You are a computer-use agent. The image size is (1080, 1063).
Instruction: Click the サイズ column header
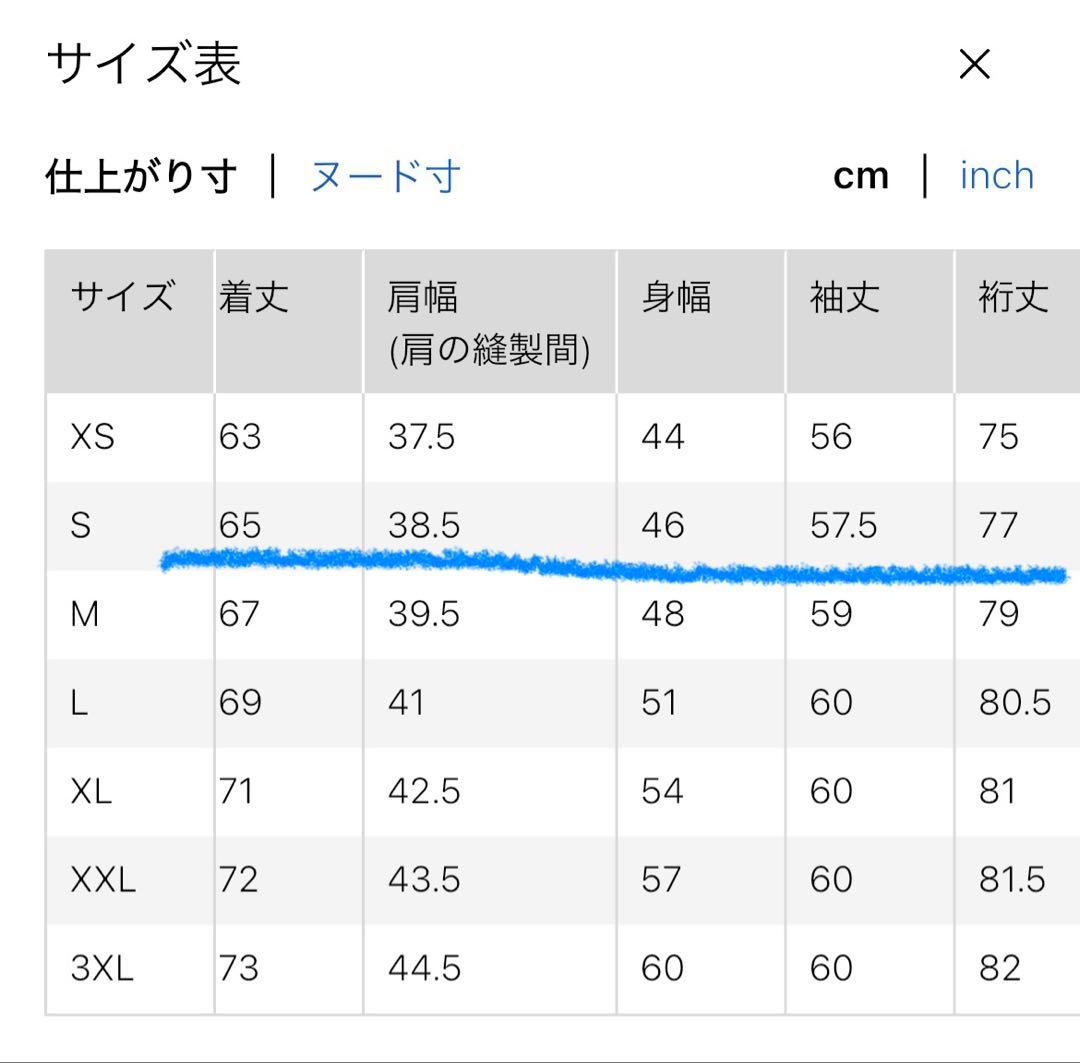pyautogui.click(x=123, y=297)
